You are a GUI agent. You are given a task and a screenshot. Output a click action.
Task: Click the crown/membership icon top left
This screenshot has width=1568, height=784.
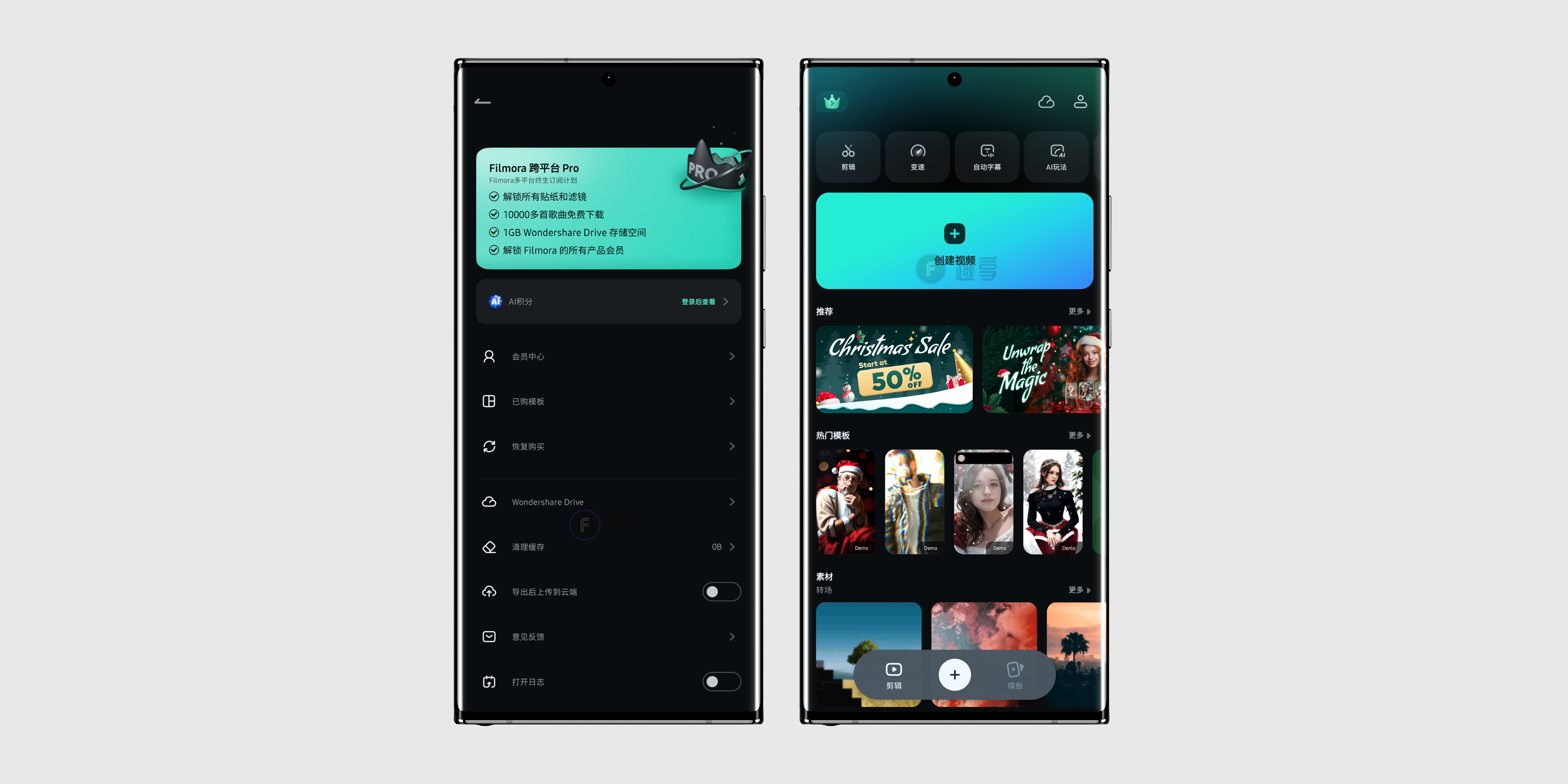[x=833, y=101]
